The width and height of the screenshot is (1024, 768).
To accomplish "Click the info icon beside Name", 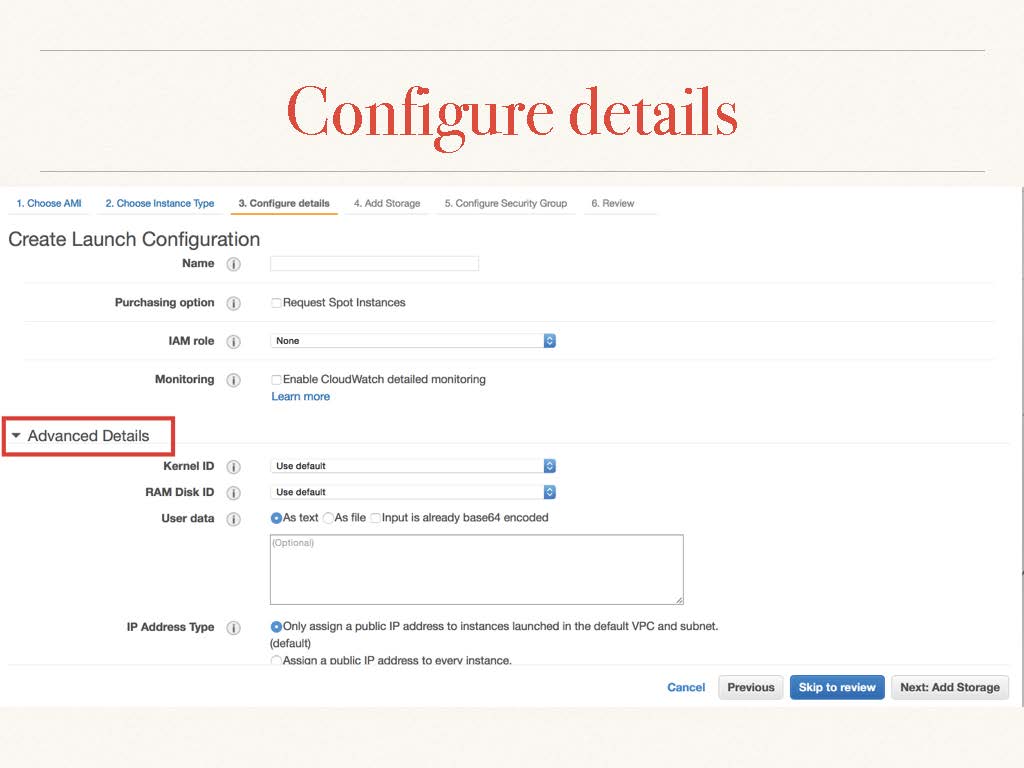I will click(233, 265).
